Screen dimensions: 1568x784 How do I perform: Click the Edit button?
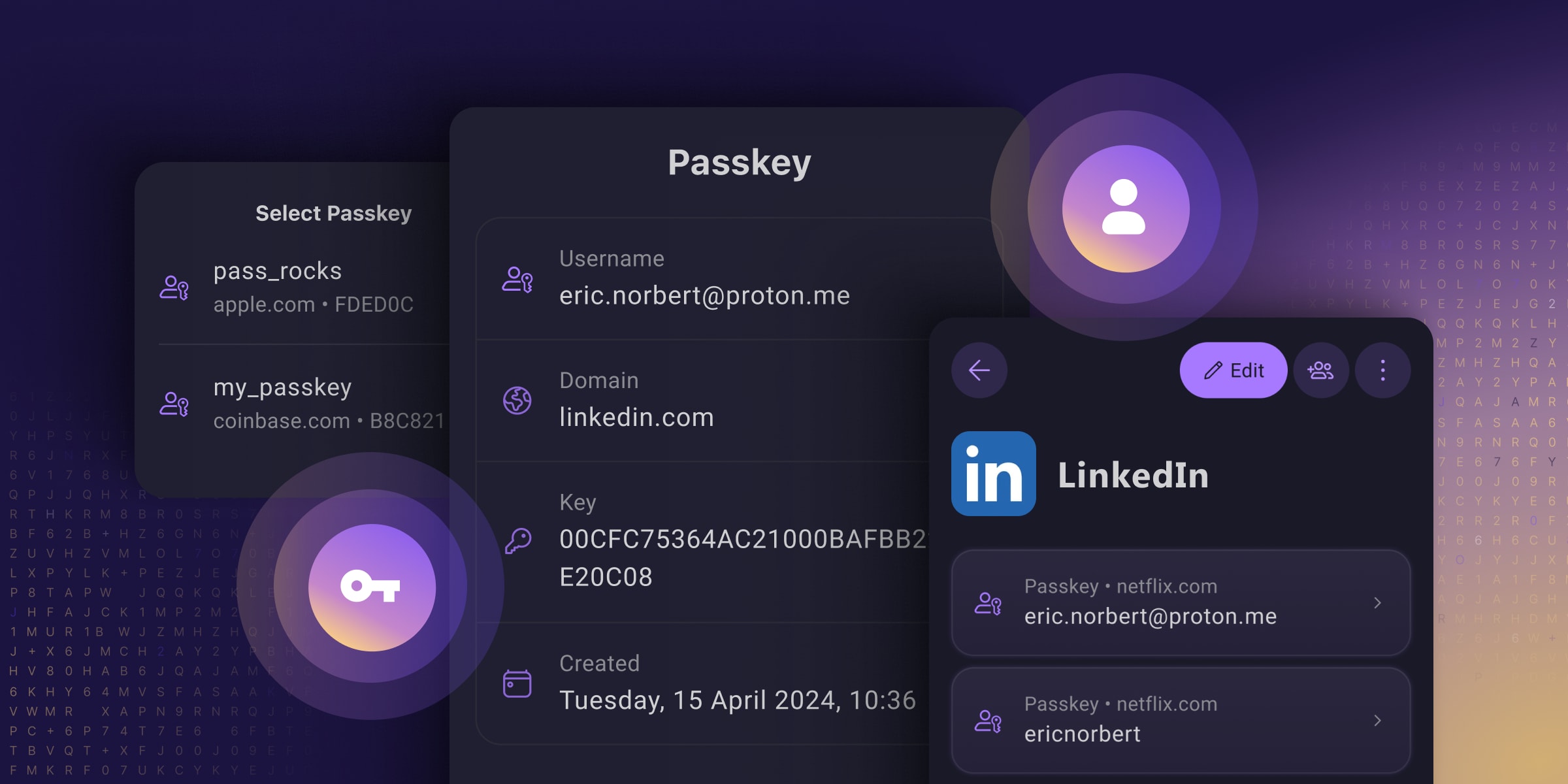pos(1233,370)
